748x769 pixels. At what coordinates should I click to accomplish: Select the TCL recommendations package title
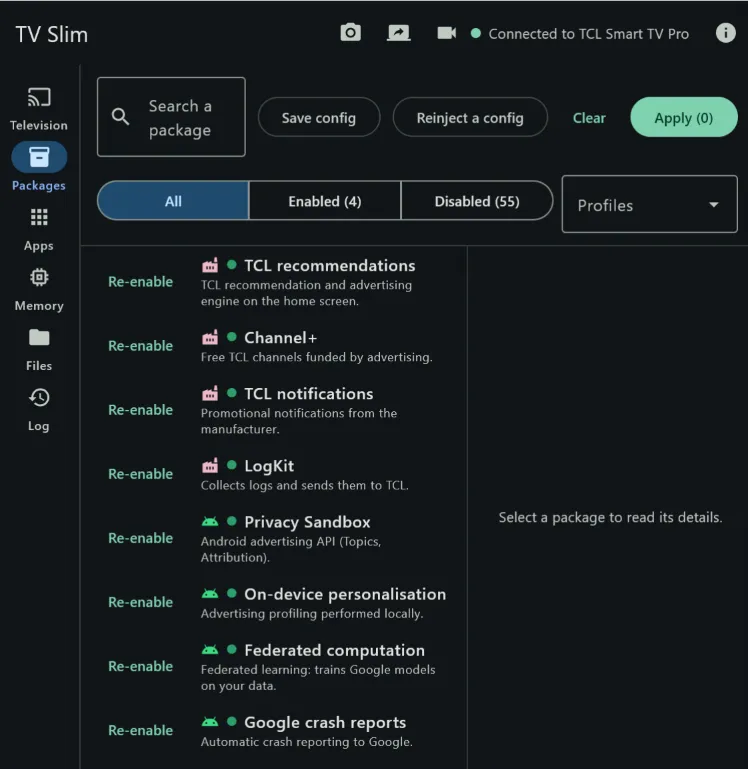(x=330, y=265)
